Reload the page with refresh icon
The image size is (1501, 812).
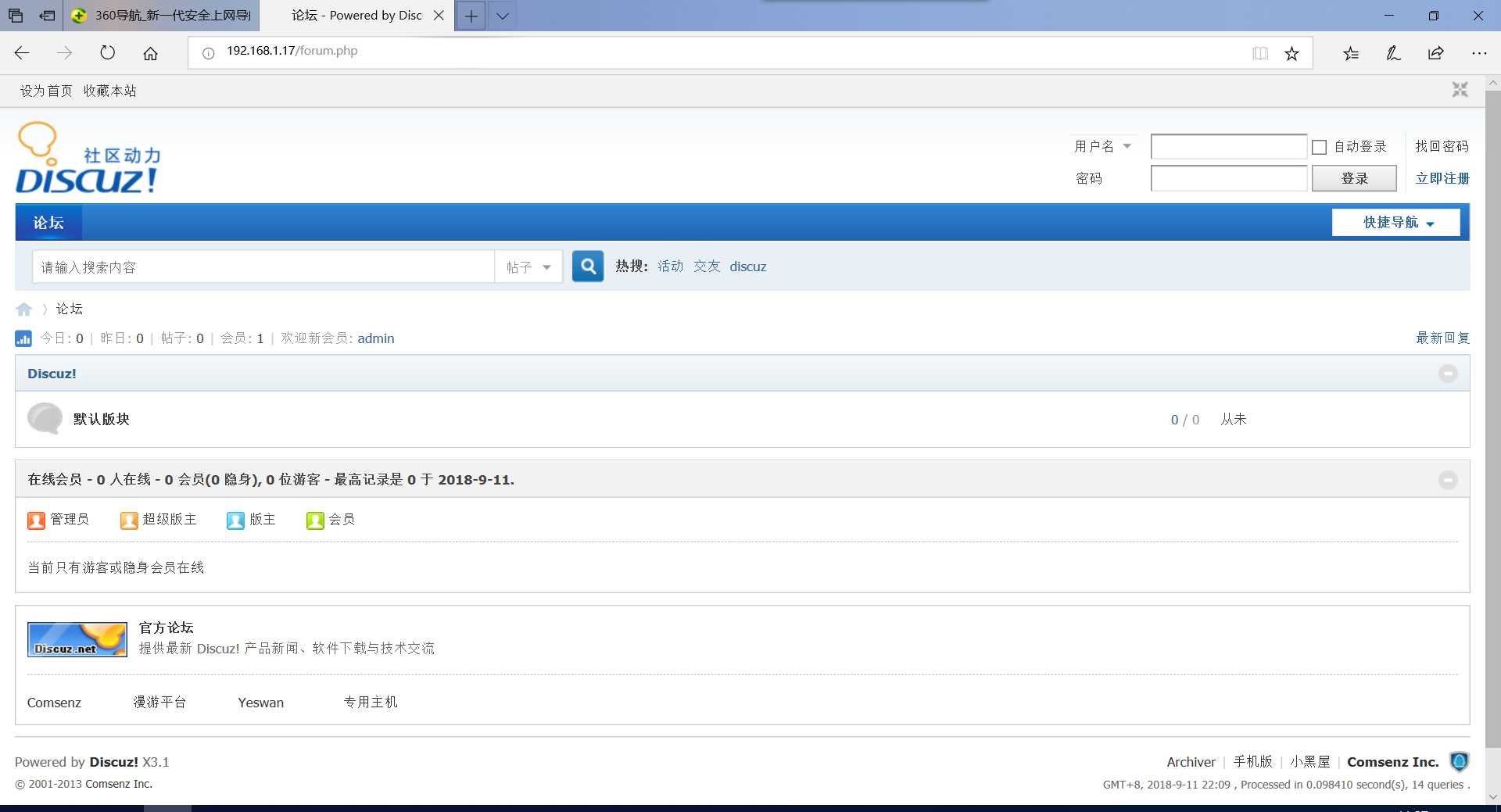108,53
